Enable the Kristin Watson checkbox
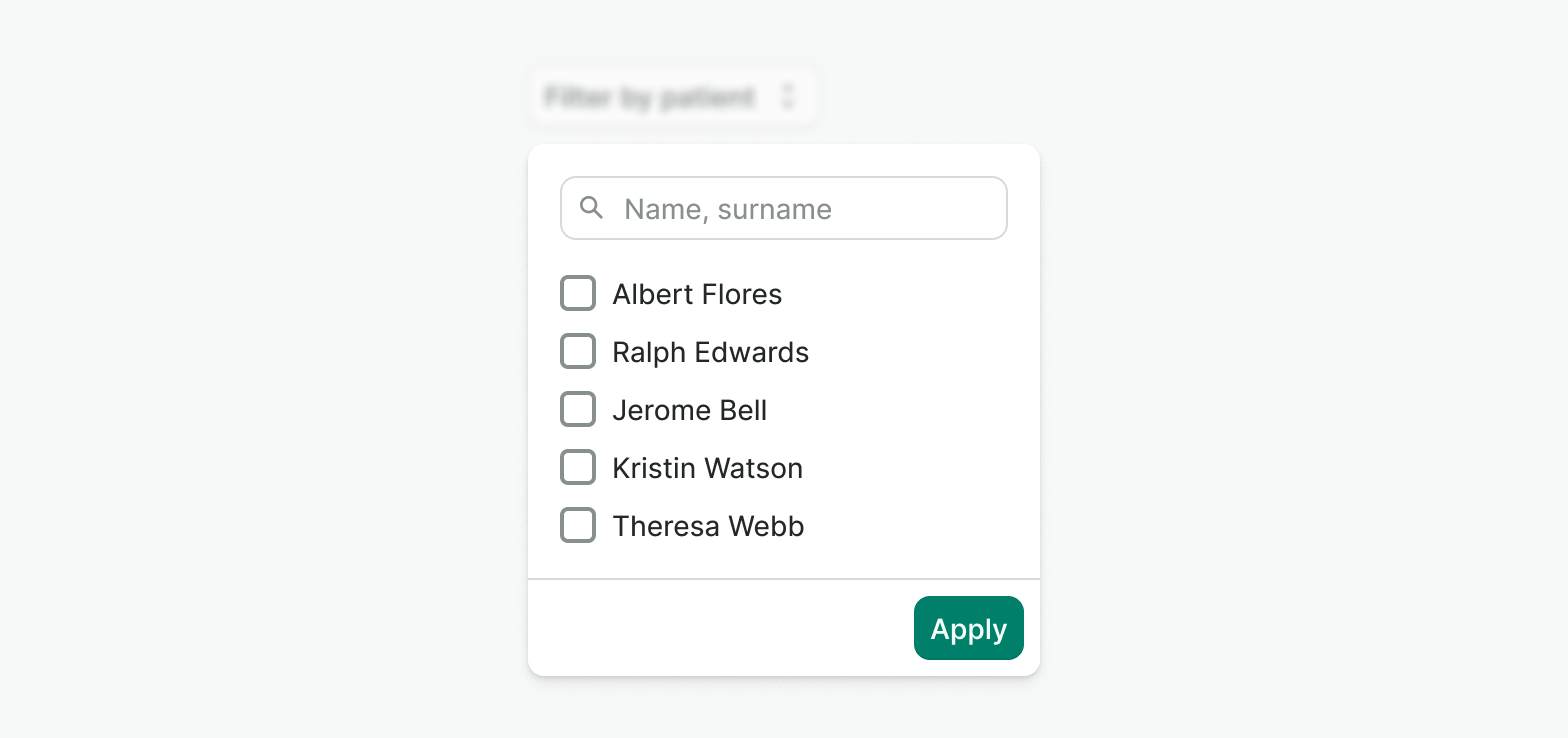 [578, 468]
